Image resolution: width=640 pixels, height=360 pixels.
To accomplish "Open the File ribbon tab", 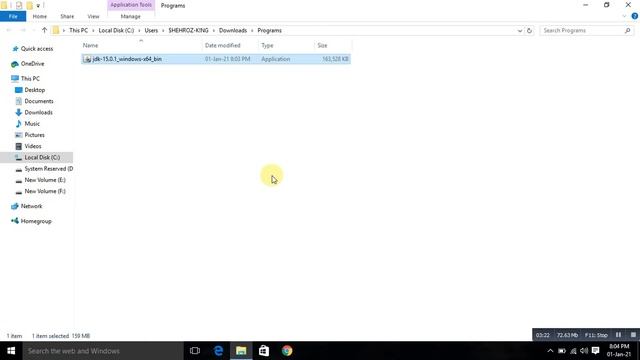I will 13,16.
